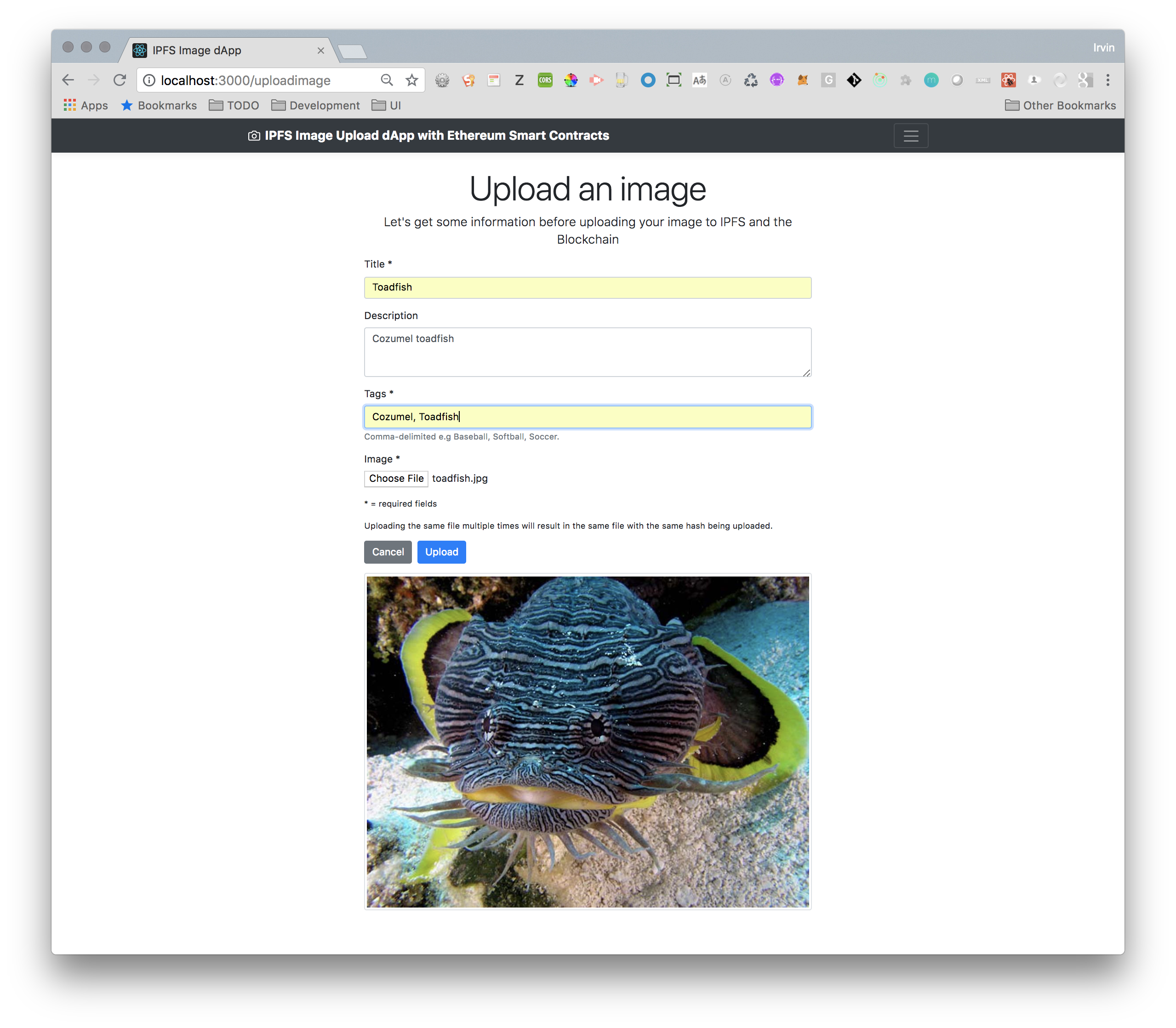This screenshot has height=1028, width=1176.
Task: Open the MetaMask fox extension
Action: click(803, 80)
